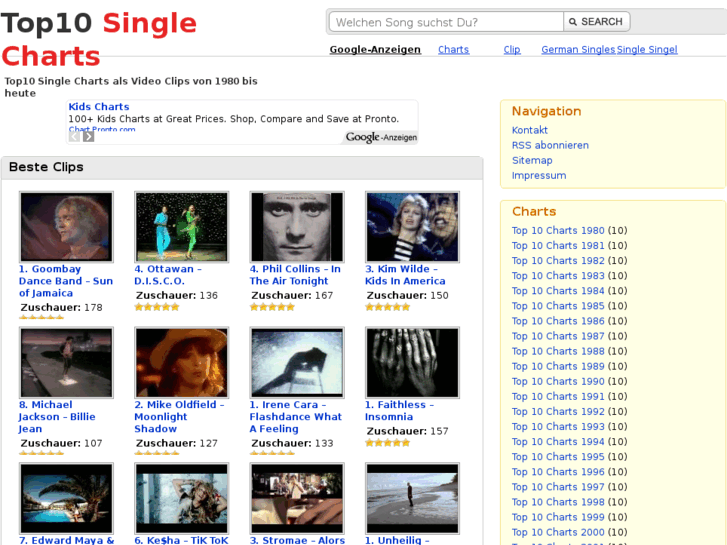
Task: Click the search magnifier SEARCH button
Action: pos(596,22)
